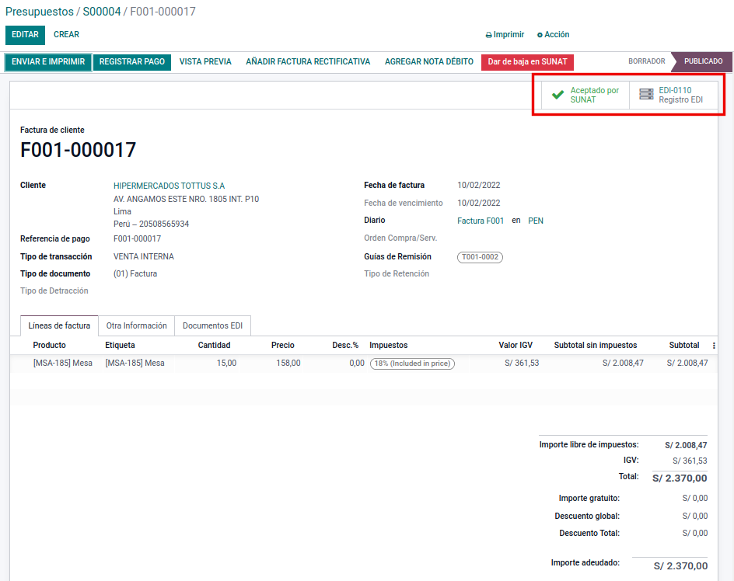
Task: Open the Acción gear dropdown
Action: 554,34
